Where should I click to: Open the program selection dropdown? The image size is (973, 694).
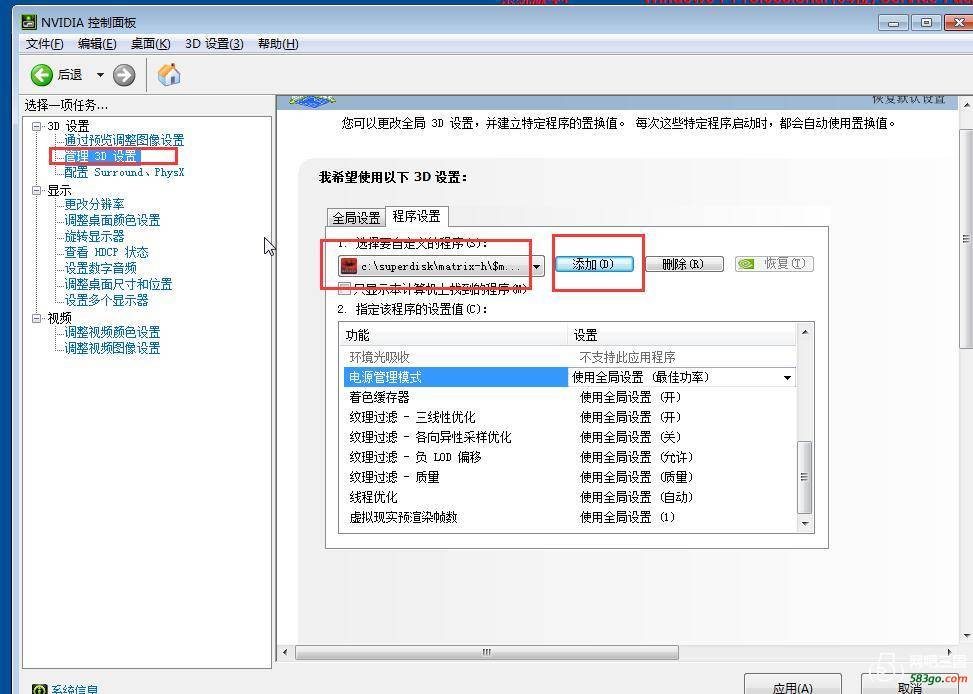click(x=537, y=266)
